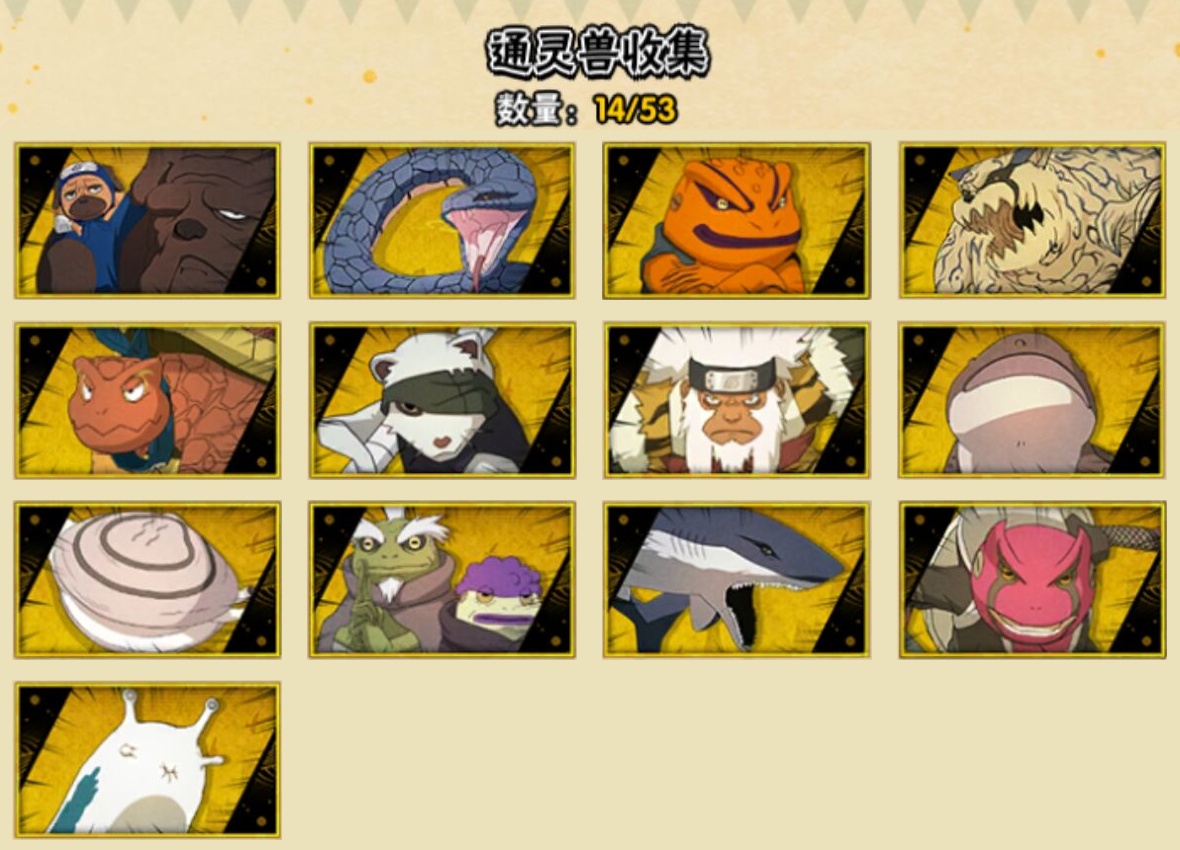Select the pink-faced demon summon card

point(1032,580)
